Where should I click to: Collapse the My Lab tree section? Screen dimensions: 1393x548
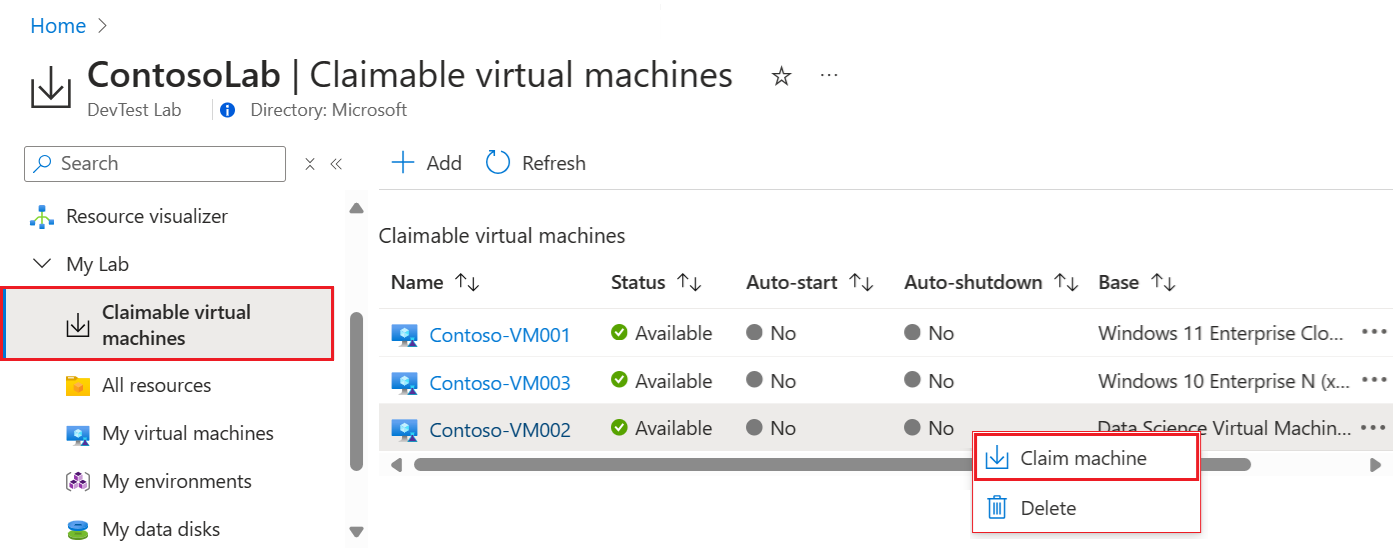[x=42, y=264]
